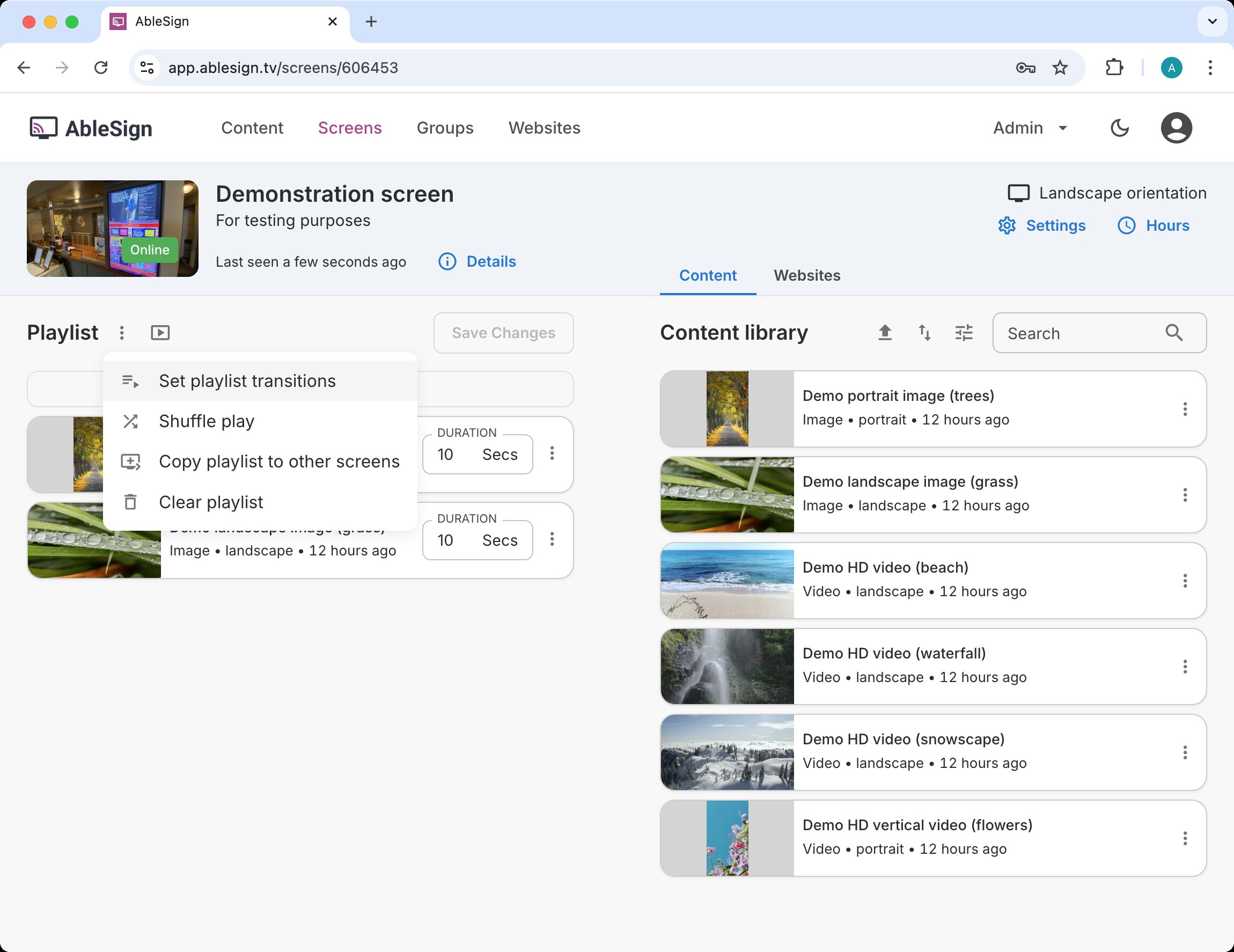Image resolution: width=1234 pixels, height=952 pixels.
Task: Click the Demo HD video (snowscape) thumbnail
Action: [727, 752]
